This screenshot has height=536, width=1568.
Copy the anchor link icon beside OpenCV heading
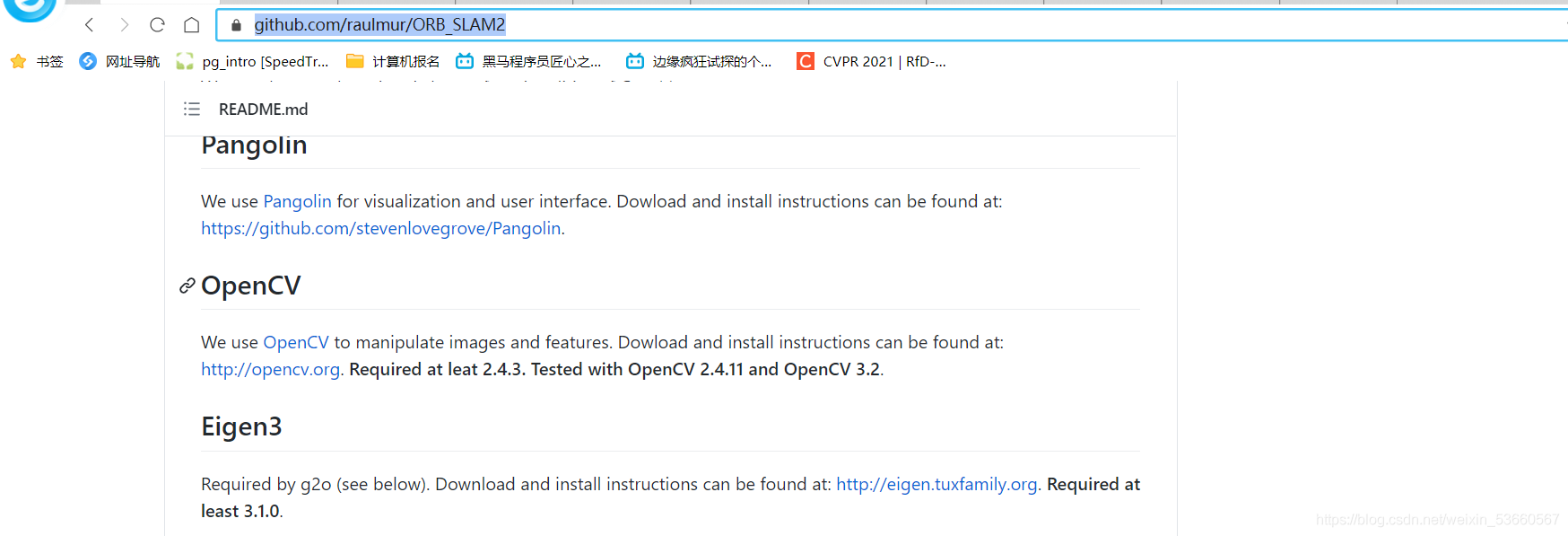pos(187,286)
